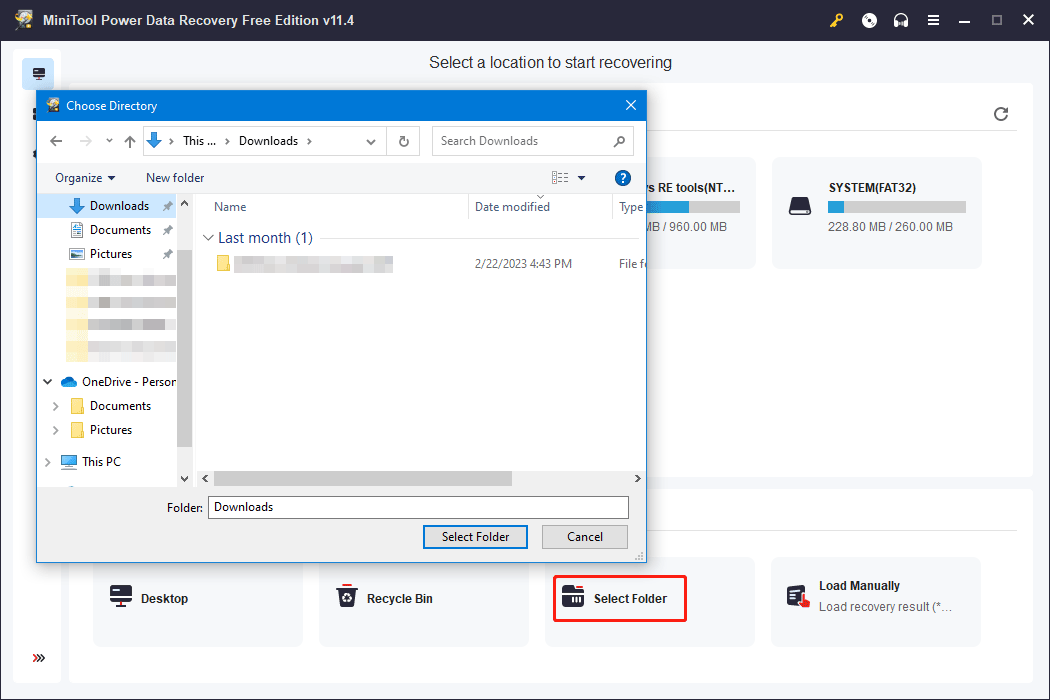The width and height of the screenshot is (1050, 700).
Task: Click Select Folder label in MiniTool window
Action: 630,599
